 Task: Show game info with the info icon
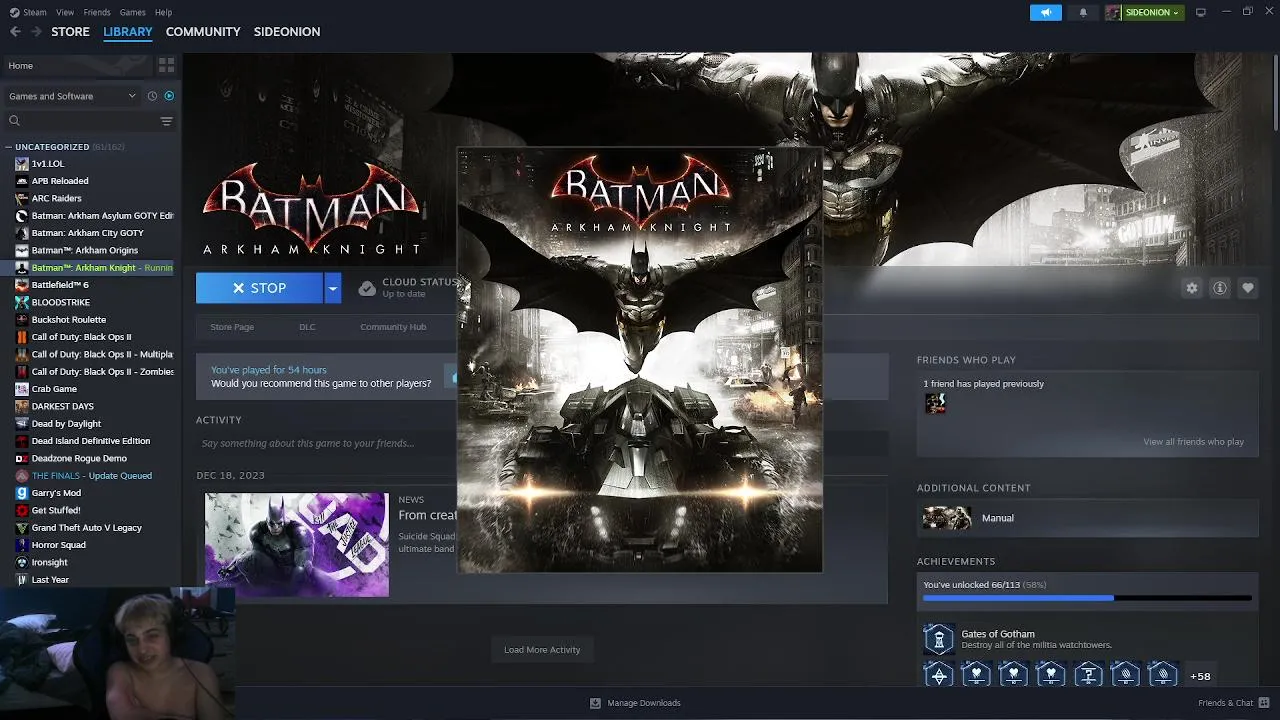[x=1219, y=287]
